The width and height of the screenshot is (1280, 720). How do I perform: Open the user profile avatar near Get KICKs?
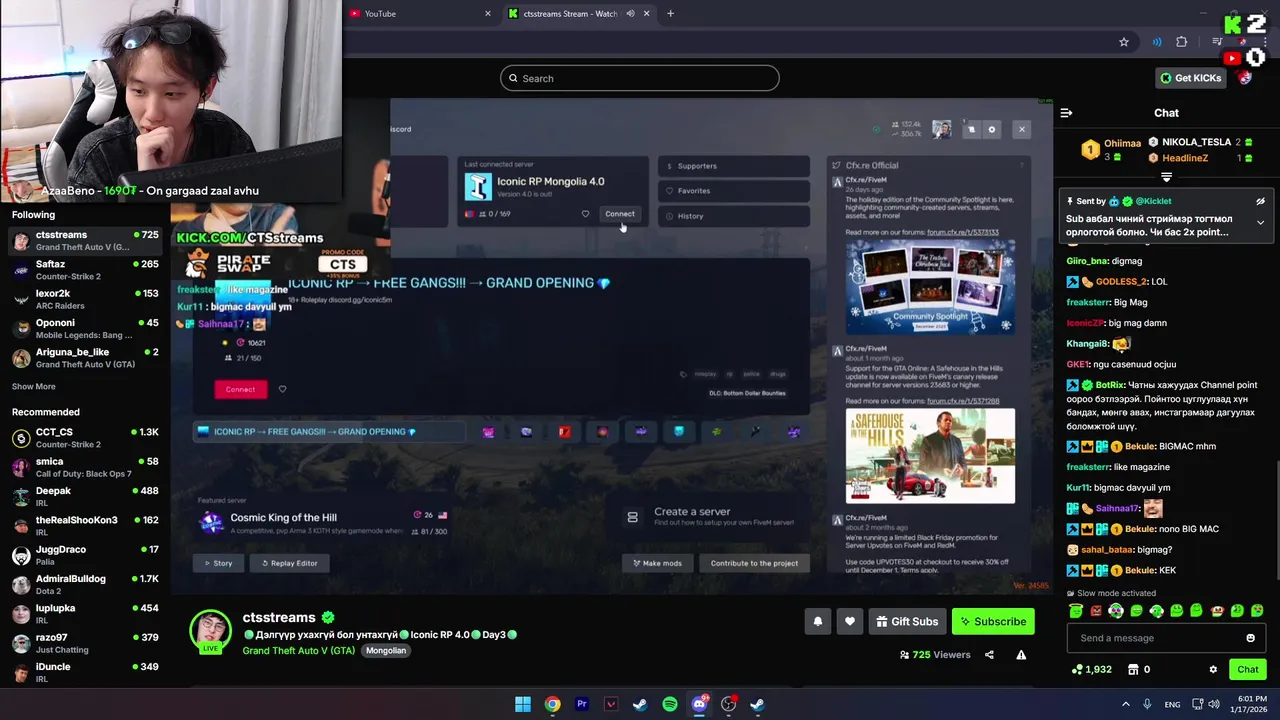pyautogui.click(x=1245, y=78)
